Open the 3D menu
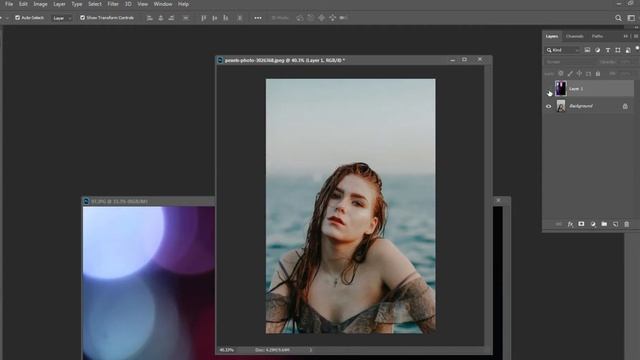640x360 pixels. point(128,4)
